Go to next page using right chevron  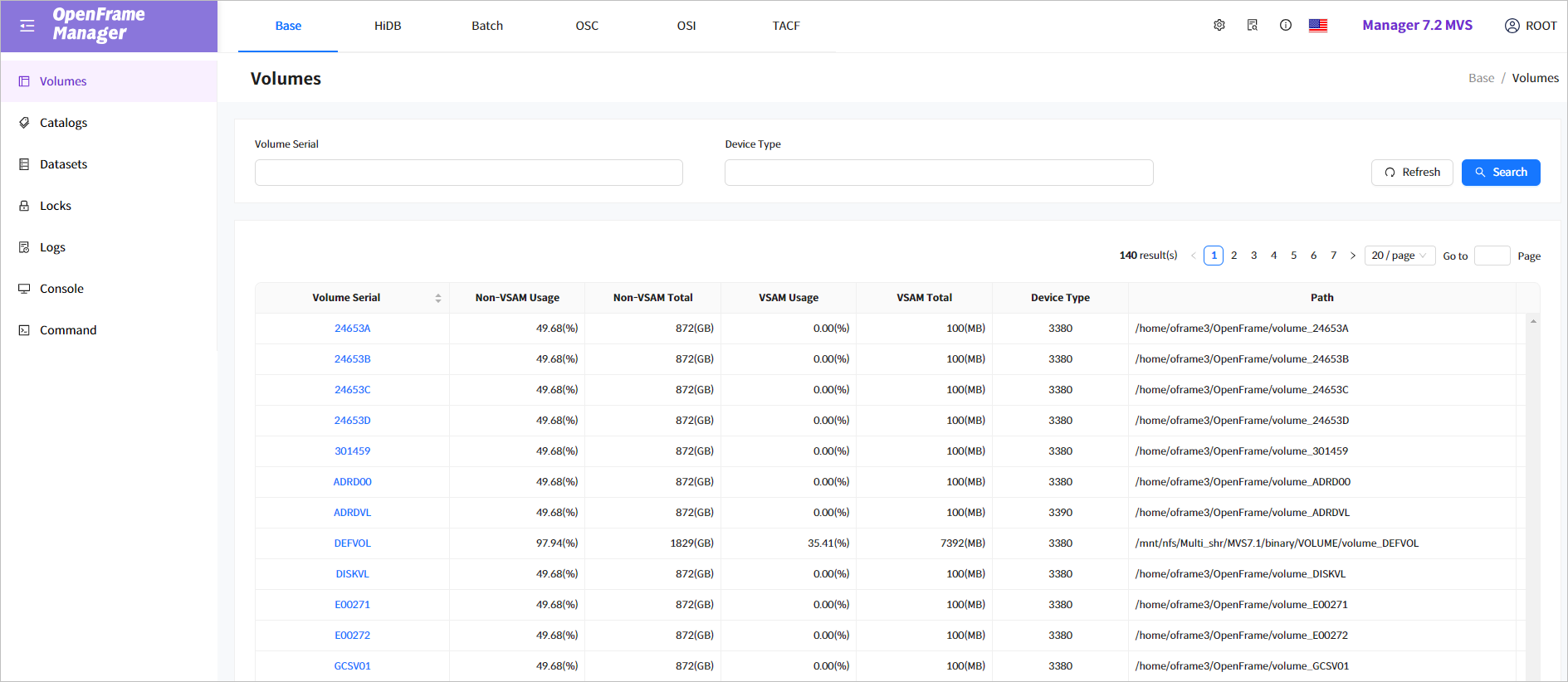pyautogui.click(x=1353, y=256)
